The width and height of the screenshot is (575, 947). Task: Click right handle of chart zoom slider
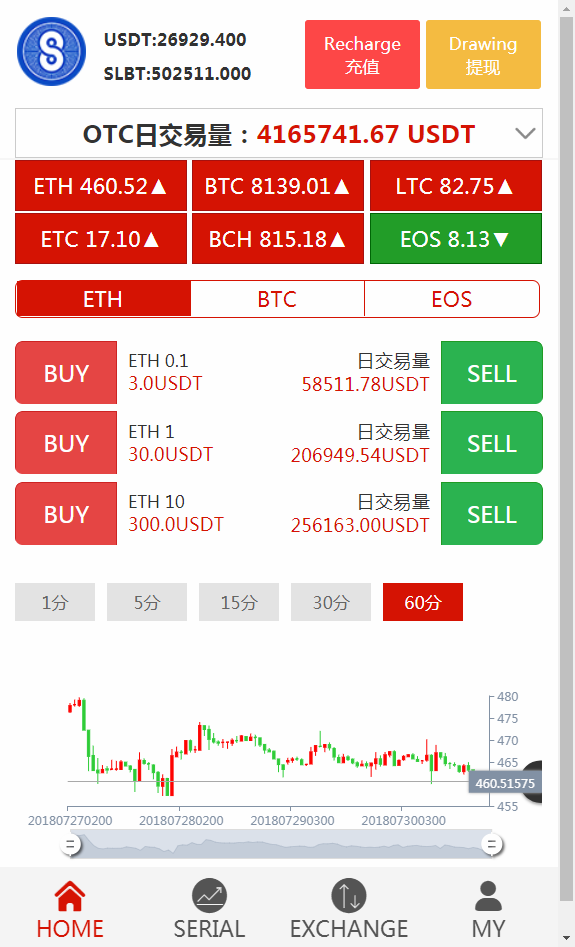[x=492, y=844]
